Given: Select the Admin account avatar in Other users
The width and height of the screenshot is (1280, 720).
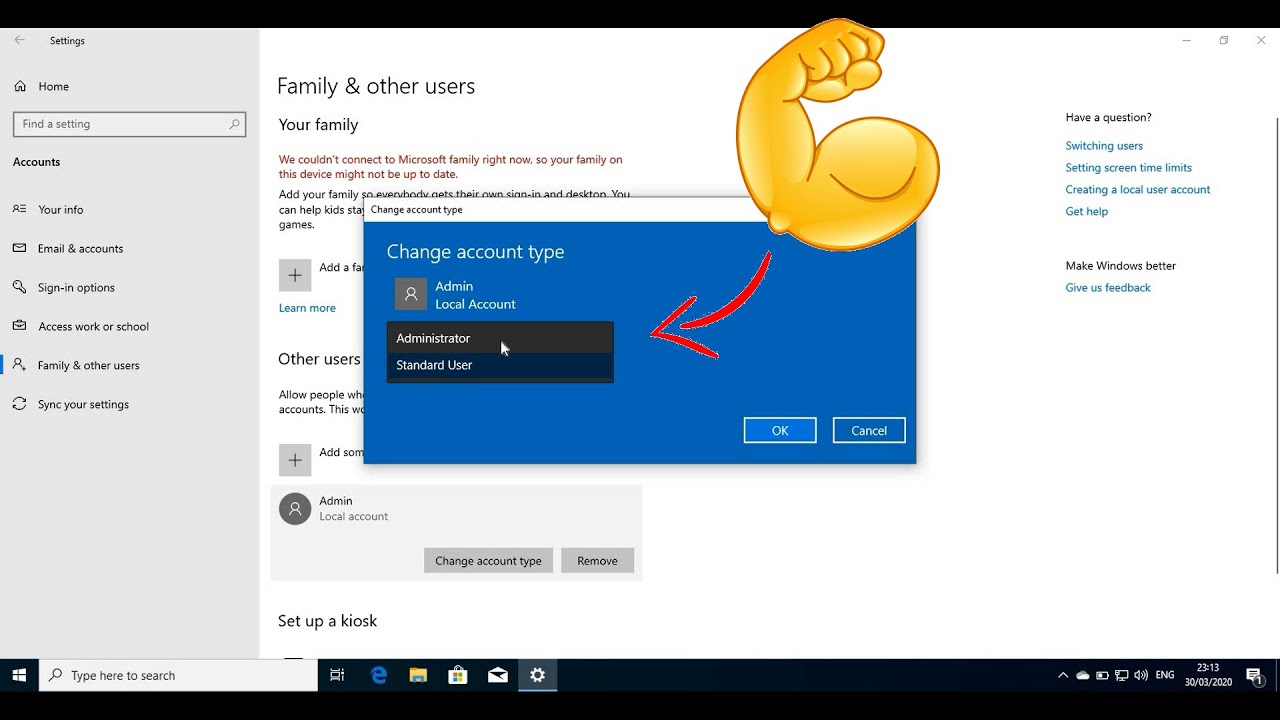Looking at the screenshot, I should 295,508.
